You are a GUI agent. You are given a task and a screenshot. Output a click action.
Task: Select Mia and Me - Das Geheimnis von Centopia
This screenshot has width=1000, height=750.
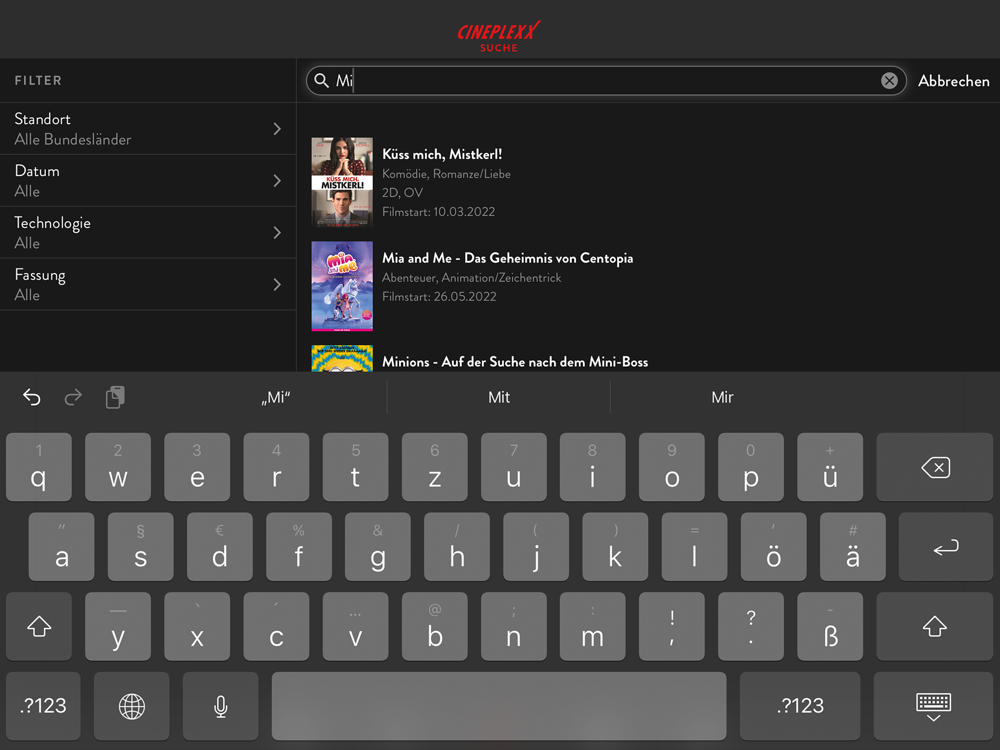[508, 258]
